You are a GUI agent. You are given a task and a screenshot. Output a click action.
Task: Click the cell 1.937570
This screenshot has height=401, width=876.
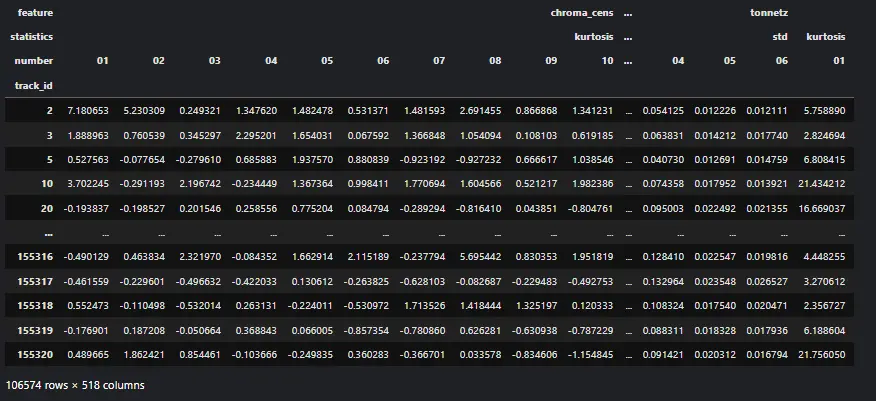(x=312, y=160)
